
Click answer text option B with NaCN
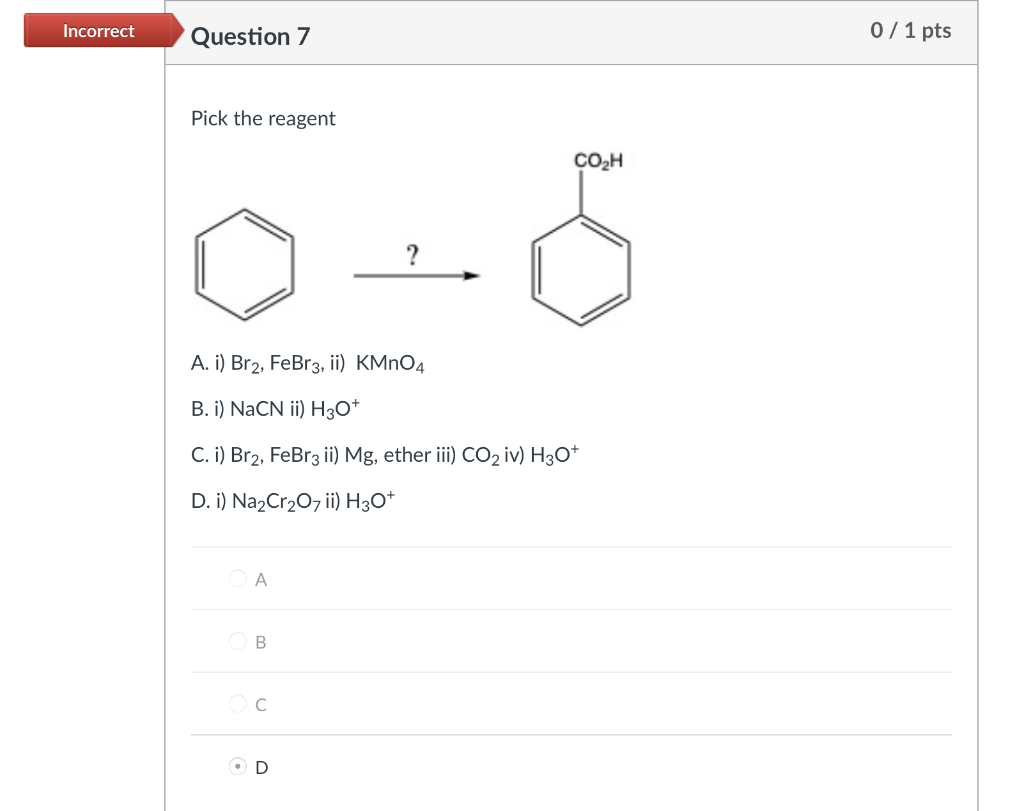tap(278, 408)
